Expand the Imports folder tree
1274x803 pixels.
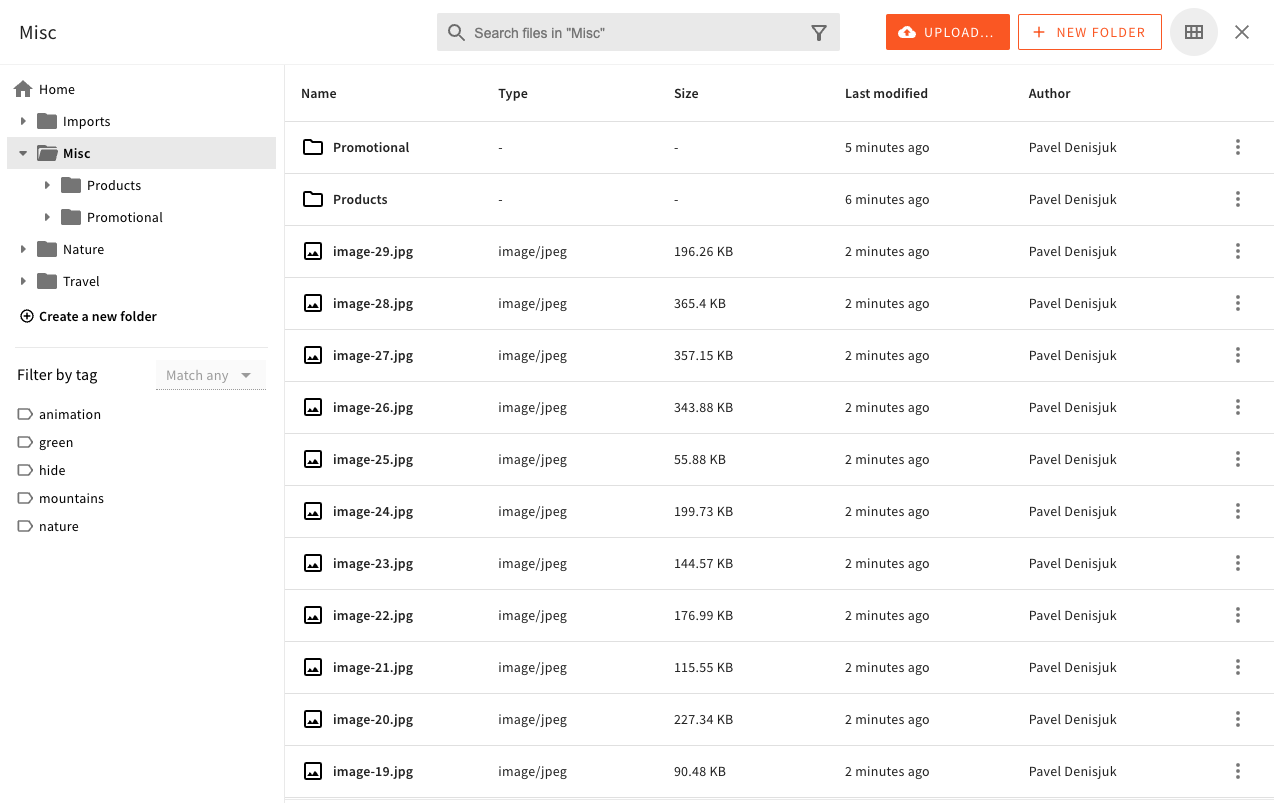[x=23, y=121]
